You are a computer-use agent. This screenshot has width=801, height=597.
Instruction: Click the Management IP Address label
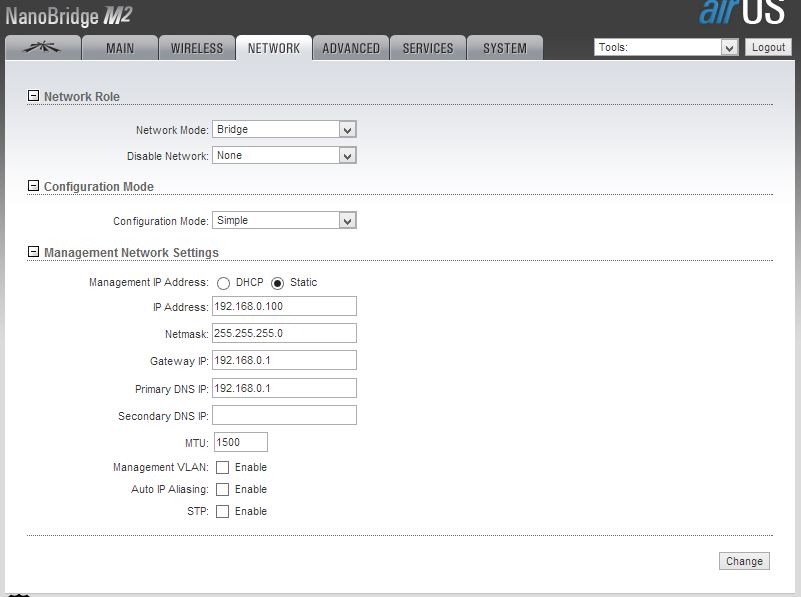(149, 282)
